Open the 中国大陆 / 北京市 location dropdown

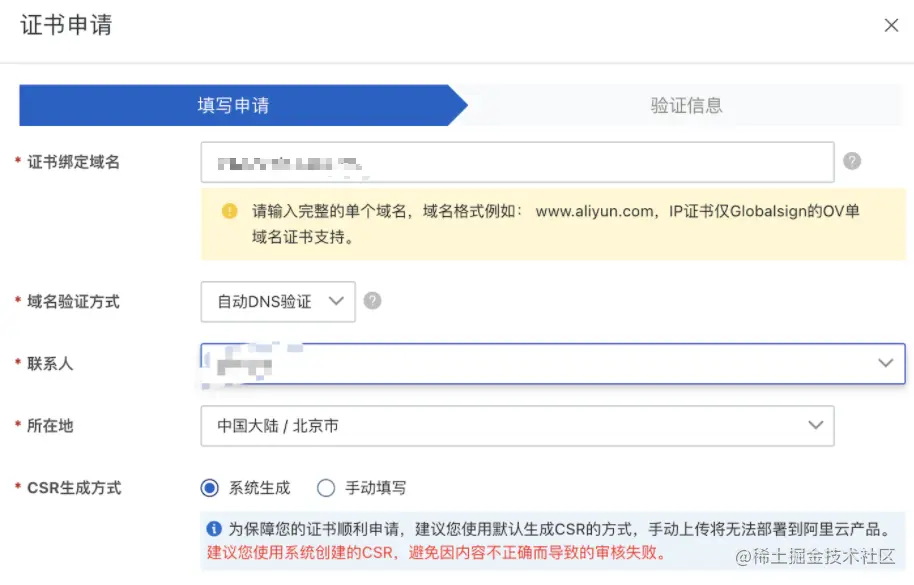point(517,426)
